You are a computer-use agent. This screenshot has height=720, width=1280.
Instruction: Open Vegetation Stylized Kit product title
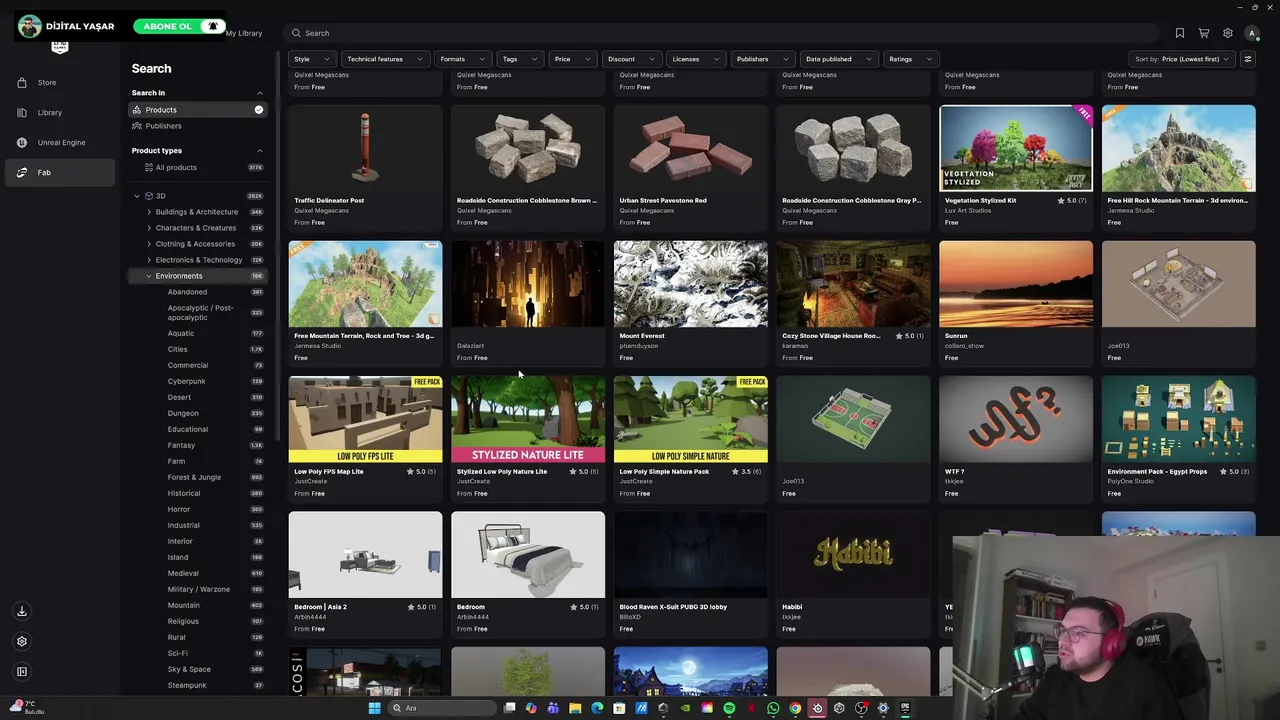tap(980, 200)
